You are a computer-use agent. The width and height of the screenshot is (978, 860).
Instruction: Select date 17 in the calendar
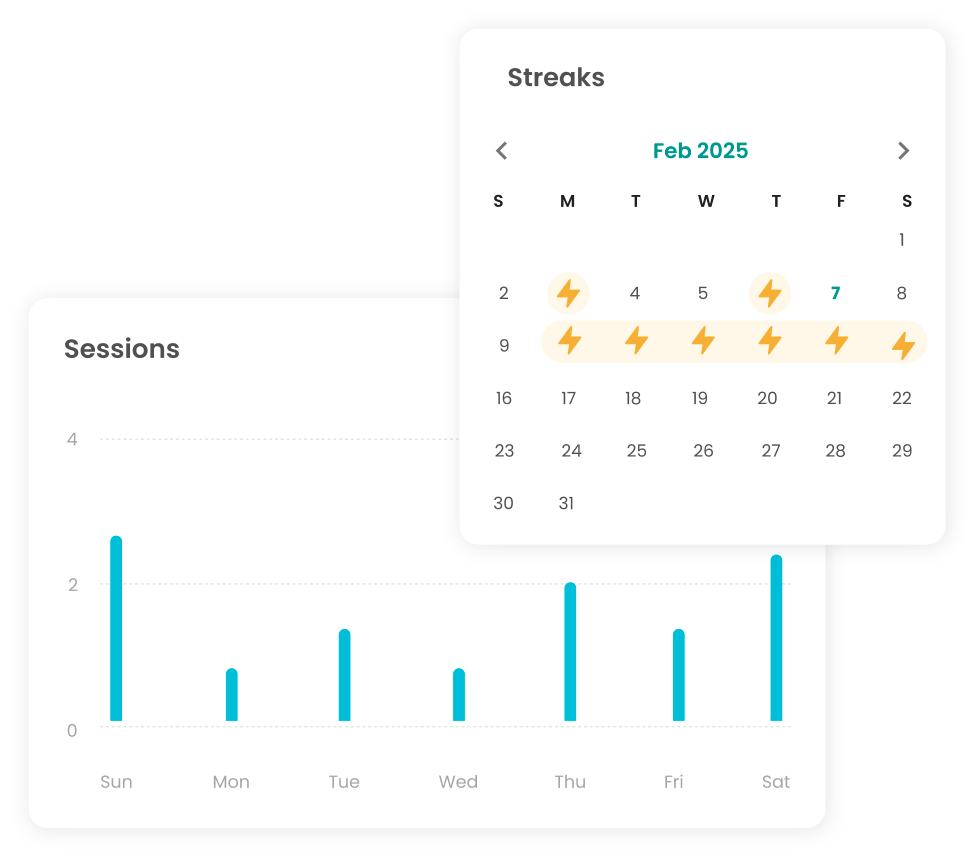568,398
